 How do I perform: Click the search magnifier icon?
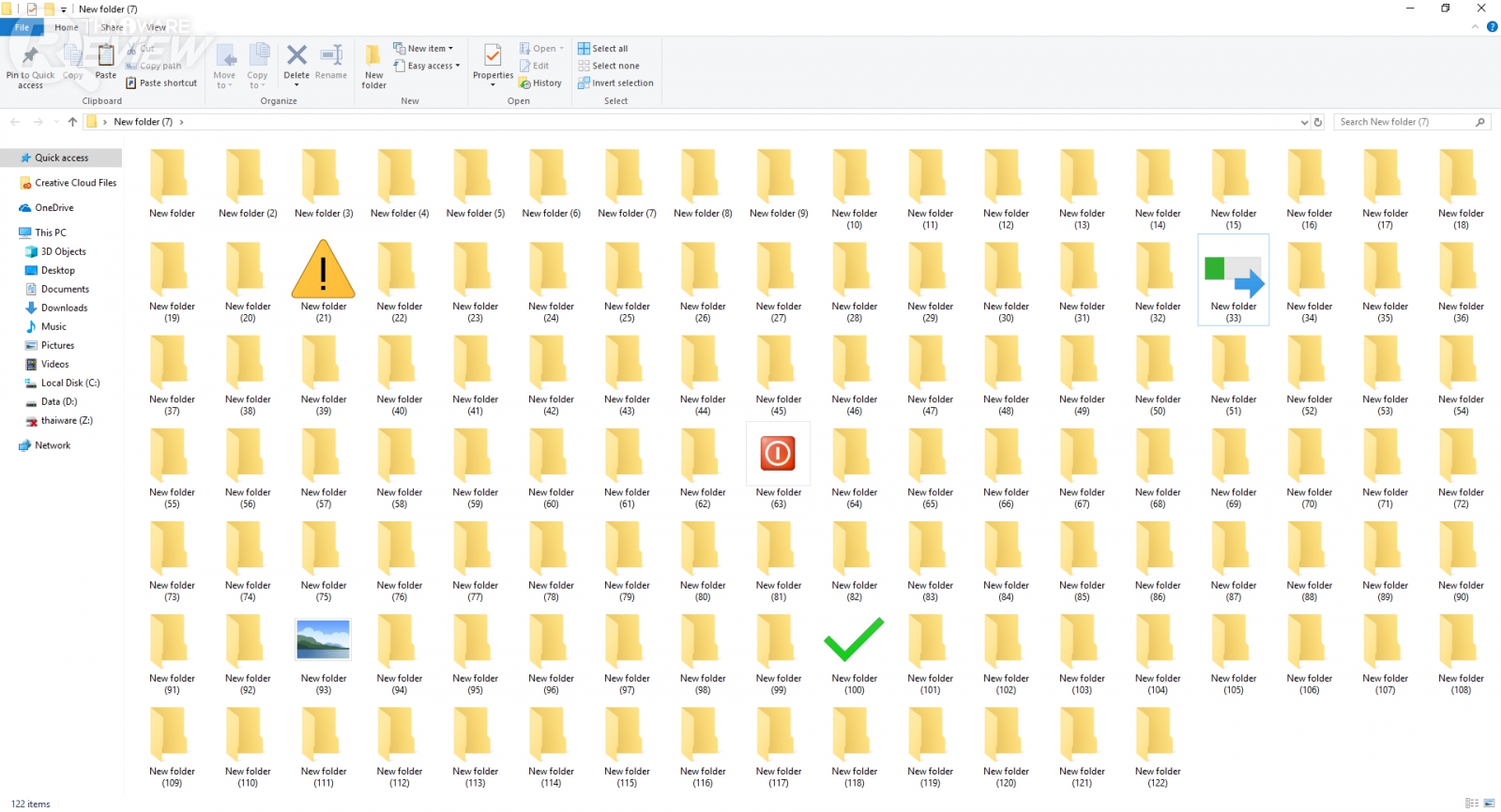[1480, 122]
